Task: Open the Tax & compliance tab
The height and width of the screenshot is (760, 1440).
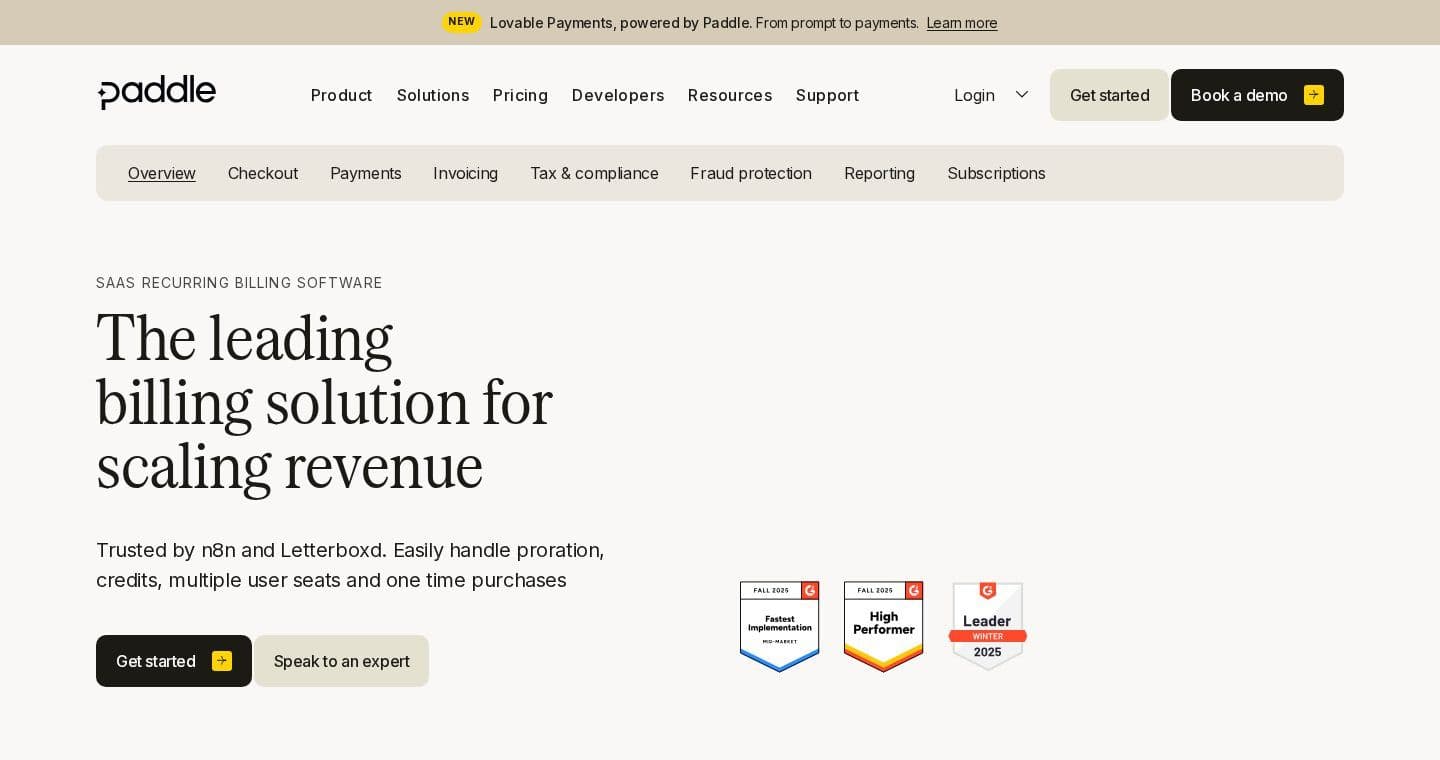Action: (594, 173)
